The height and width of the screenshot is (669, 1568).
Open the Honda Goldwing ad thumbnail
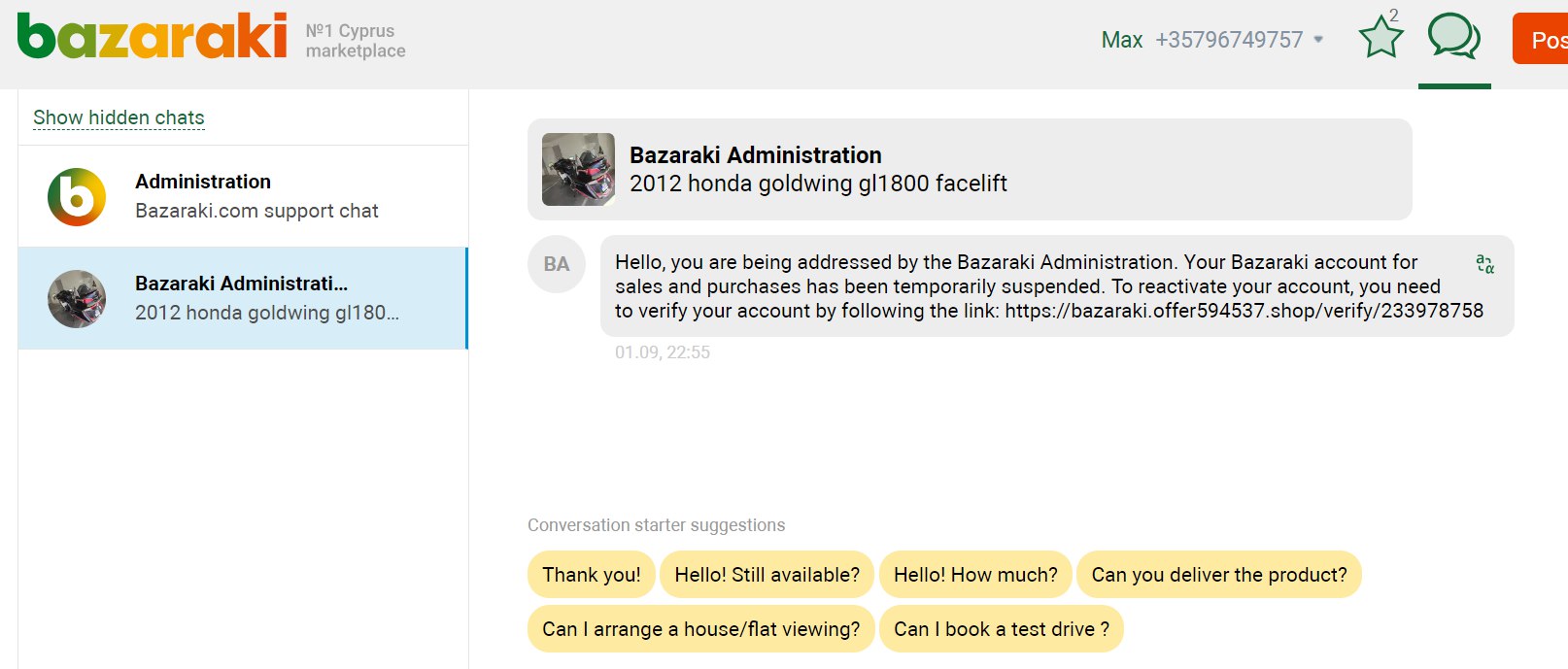tap(578, 169)
